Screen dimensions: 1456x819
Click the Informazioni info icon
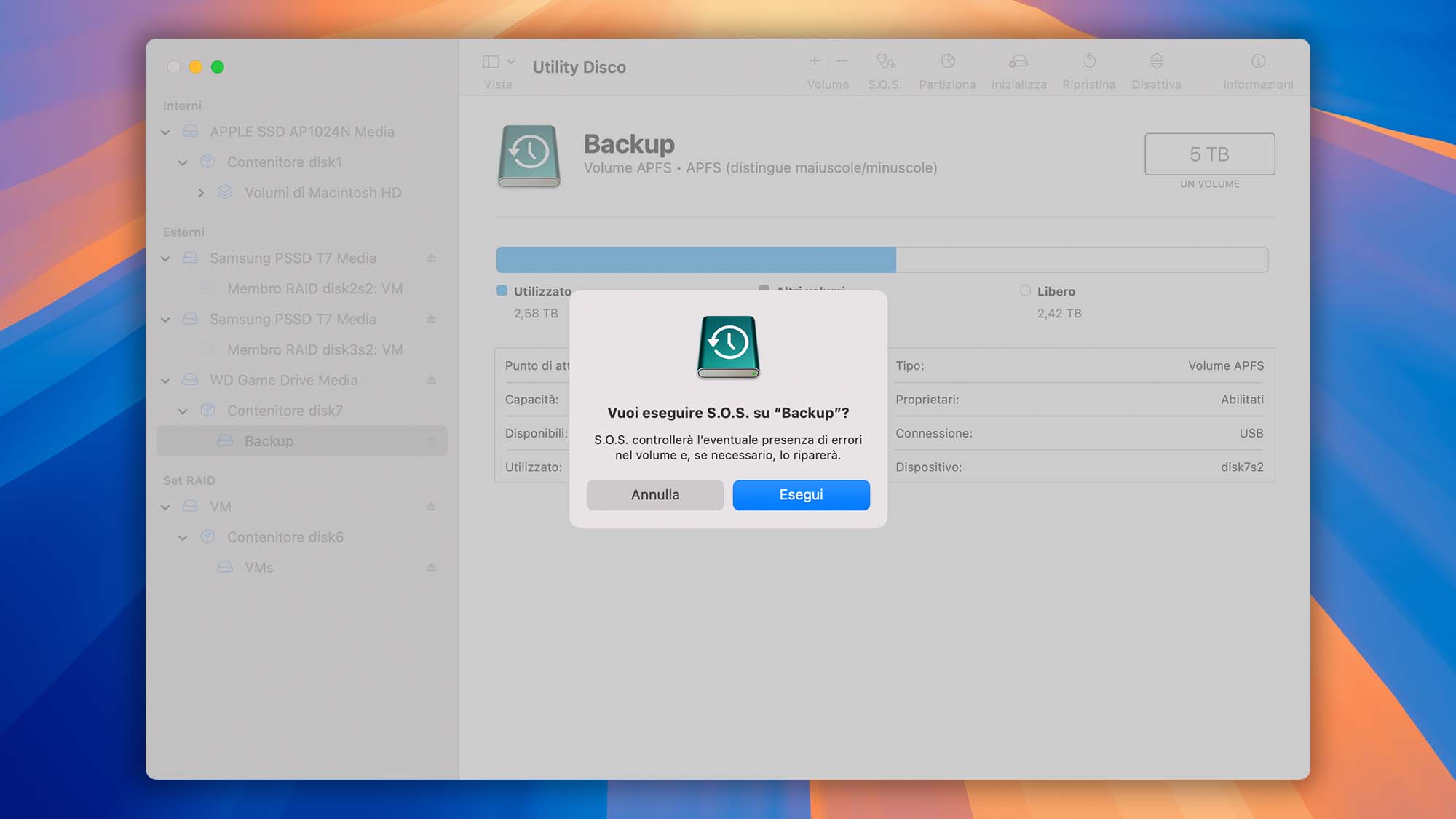(x=1258, y=61)
